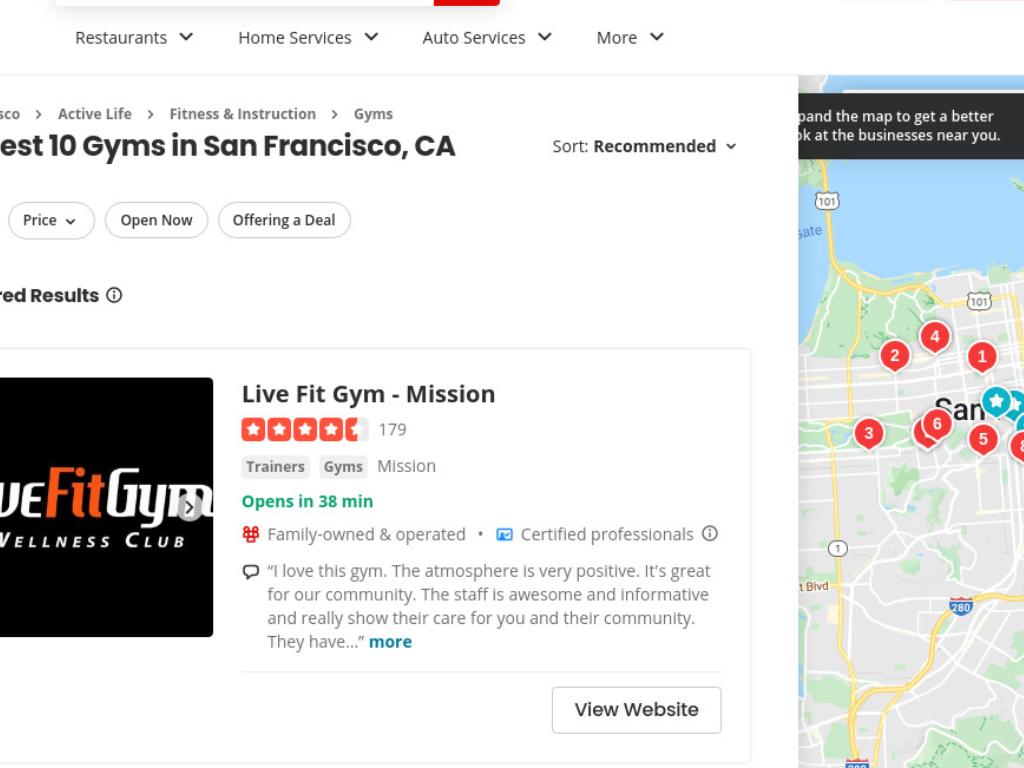Select the Gyms category tag

(x=343, y=466)
